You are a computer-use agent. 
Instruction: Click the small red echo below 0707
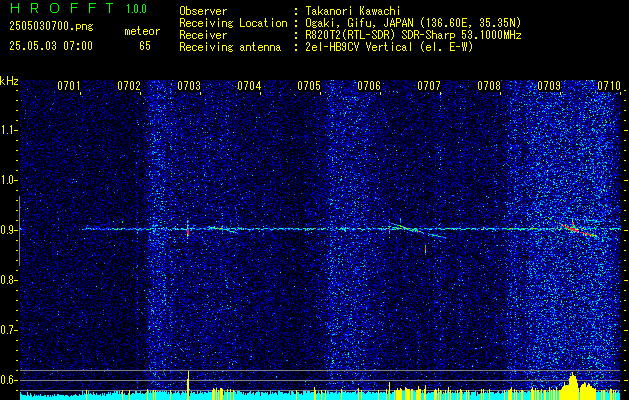click(425, 250)
